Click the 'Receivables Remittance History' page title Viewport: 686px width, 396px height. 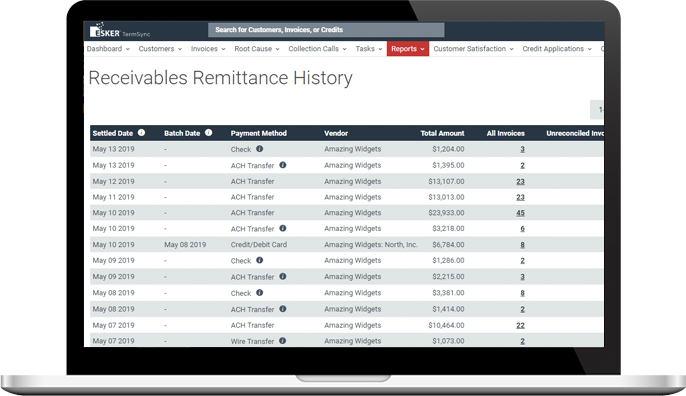point(220,78)
